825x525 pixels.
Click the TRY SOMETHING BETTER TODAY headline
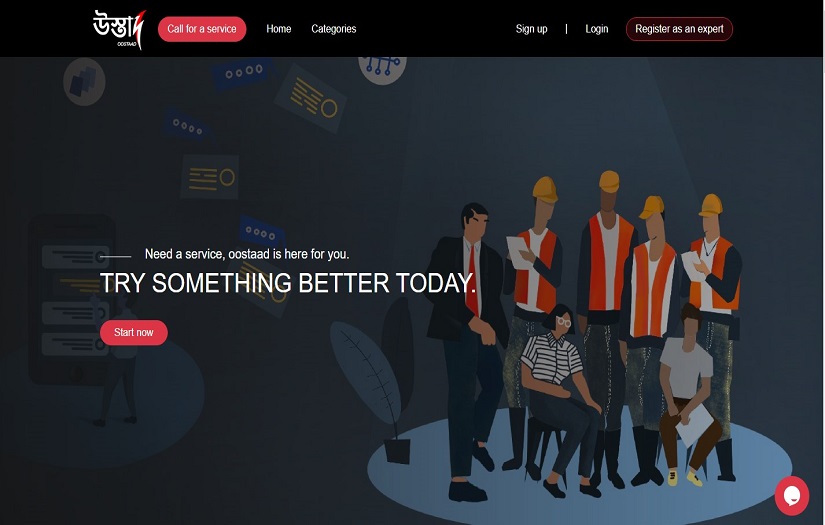click(288, 283)
